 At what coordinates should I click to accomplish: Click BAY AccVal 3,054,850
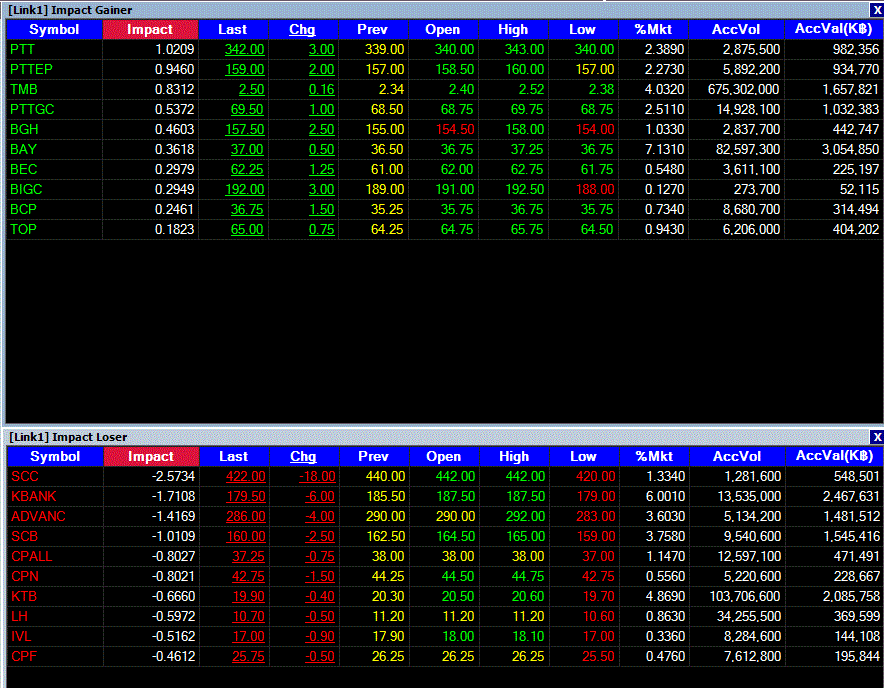pyautogui.click(x=850, y=149)
